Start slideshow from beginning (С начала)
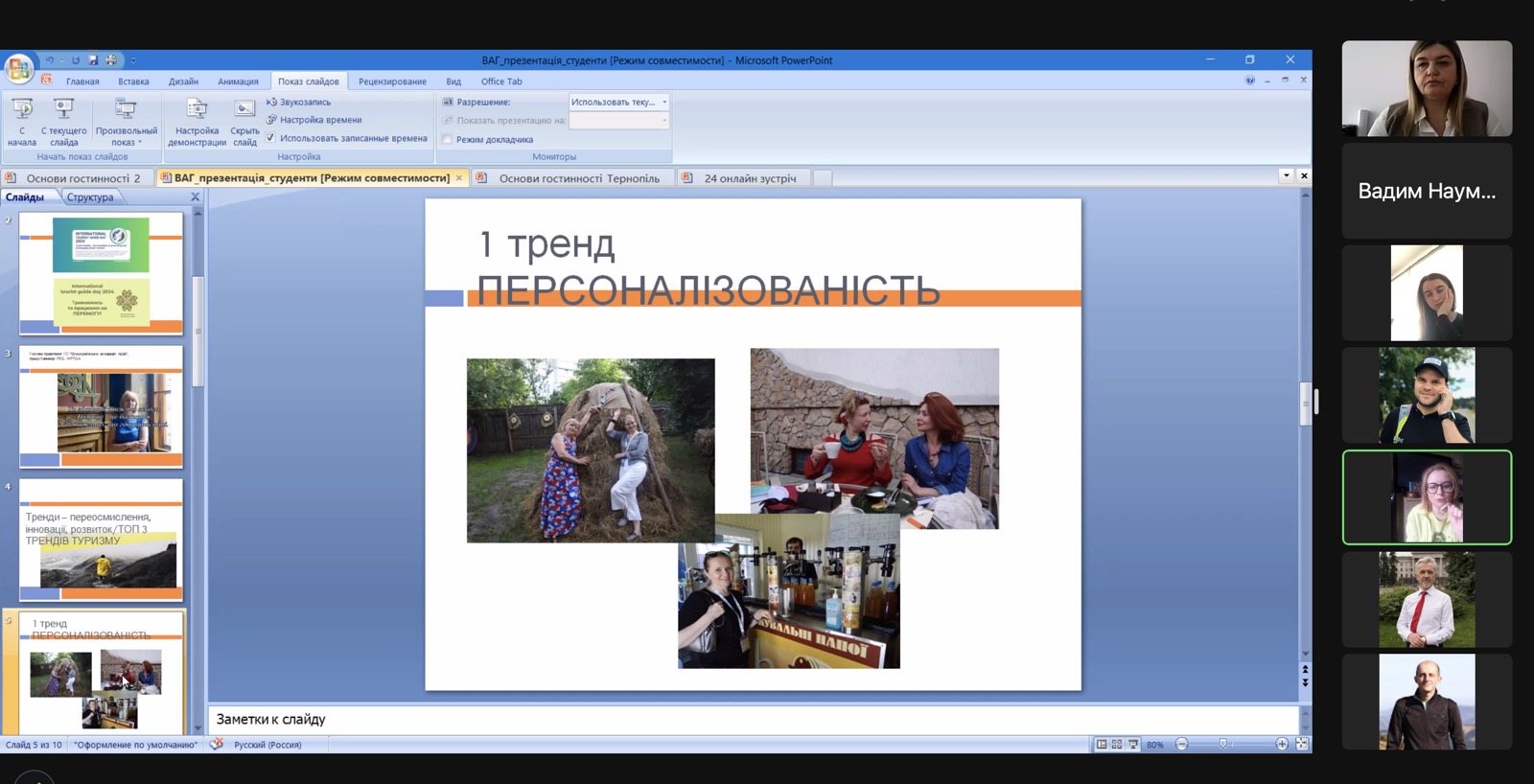 point(22,122)
